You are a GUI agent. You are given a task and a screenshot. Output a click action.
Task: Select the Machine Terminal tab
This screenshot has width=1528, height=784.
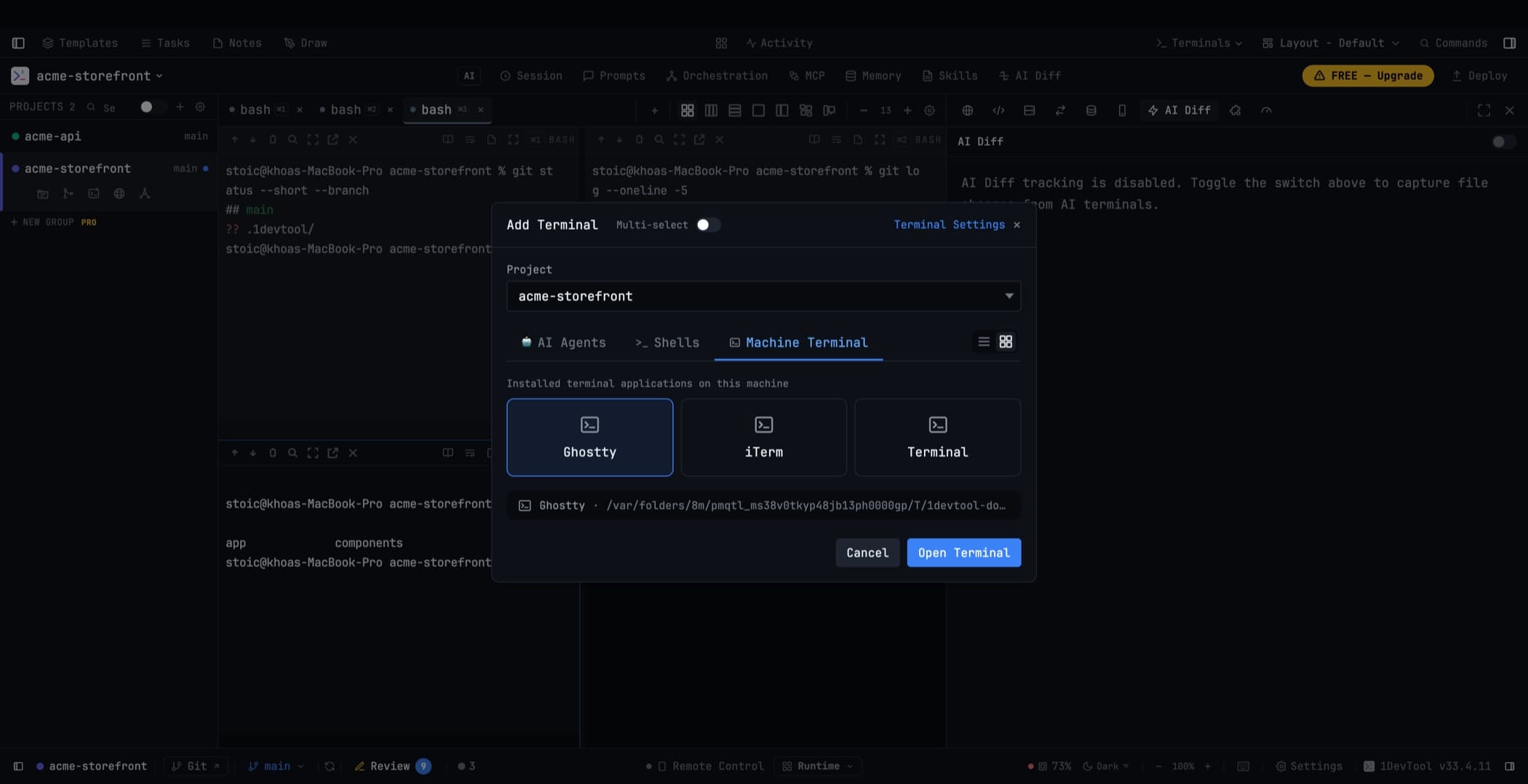pos(799,343)
